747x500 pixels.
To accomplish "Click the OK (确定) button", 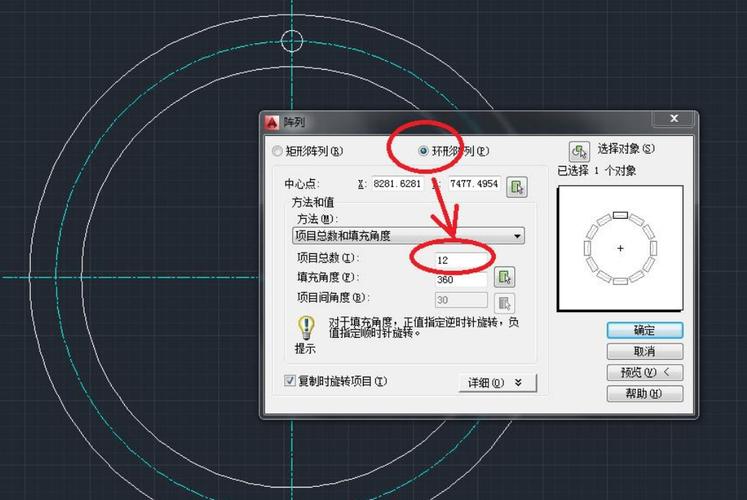I will (645, 330).
